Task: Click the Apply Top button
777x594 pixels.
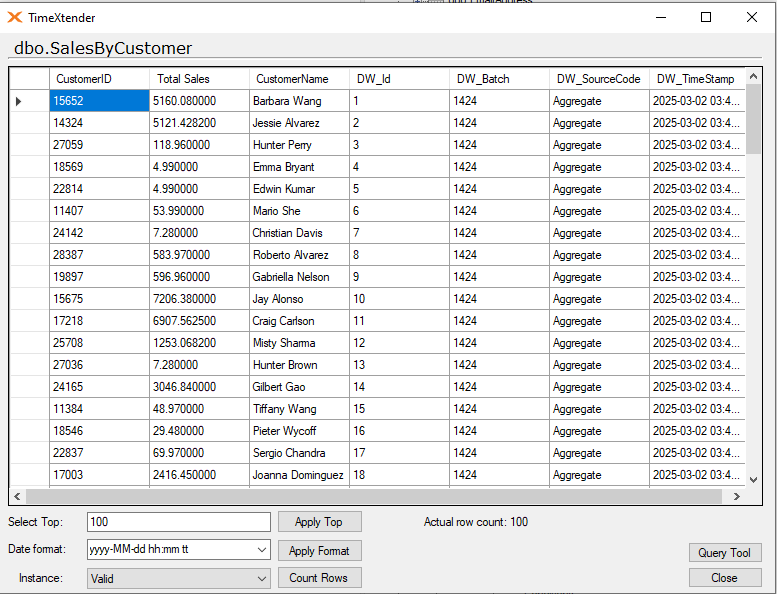Action: click(x=320, y=522)
